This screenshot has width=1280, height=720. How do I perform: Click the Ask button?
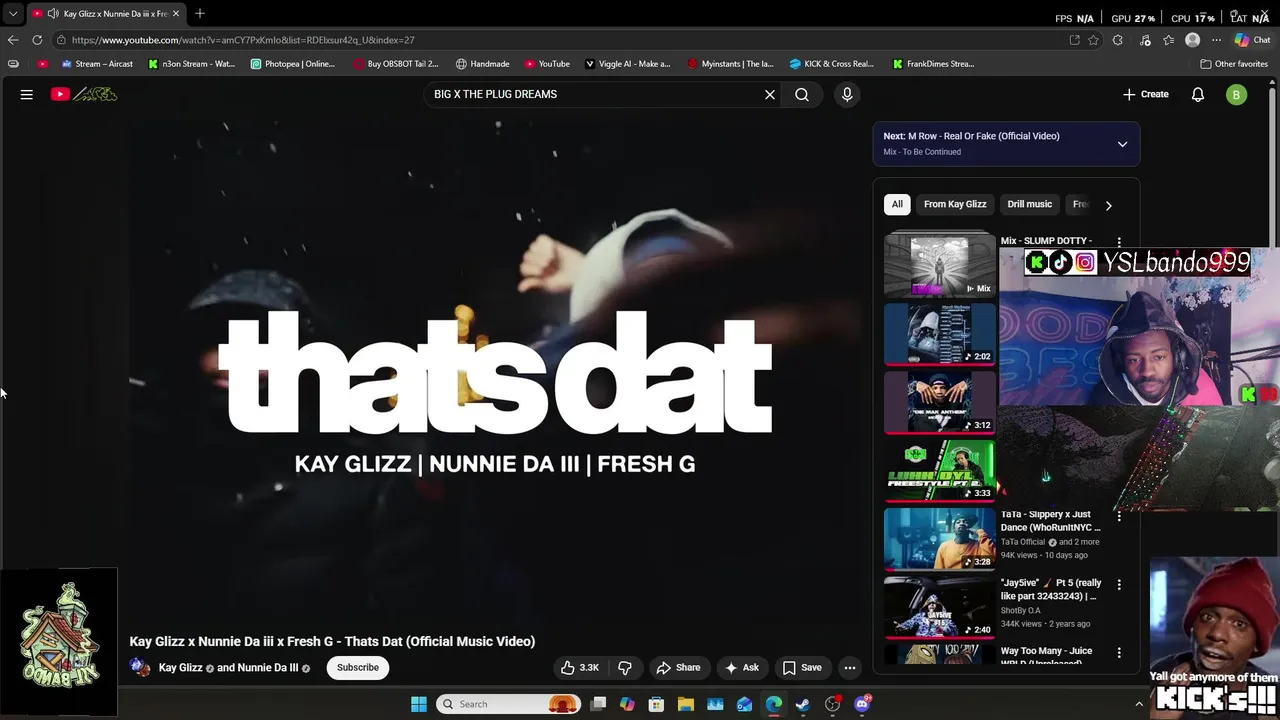pos(742,668)
